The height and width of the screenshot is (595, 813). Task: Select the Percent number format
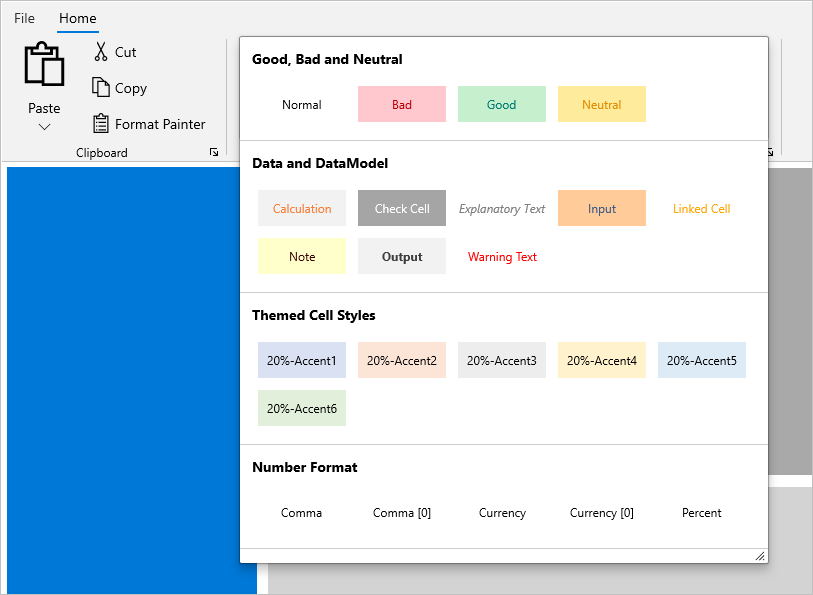coord(702,513)
